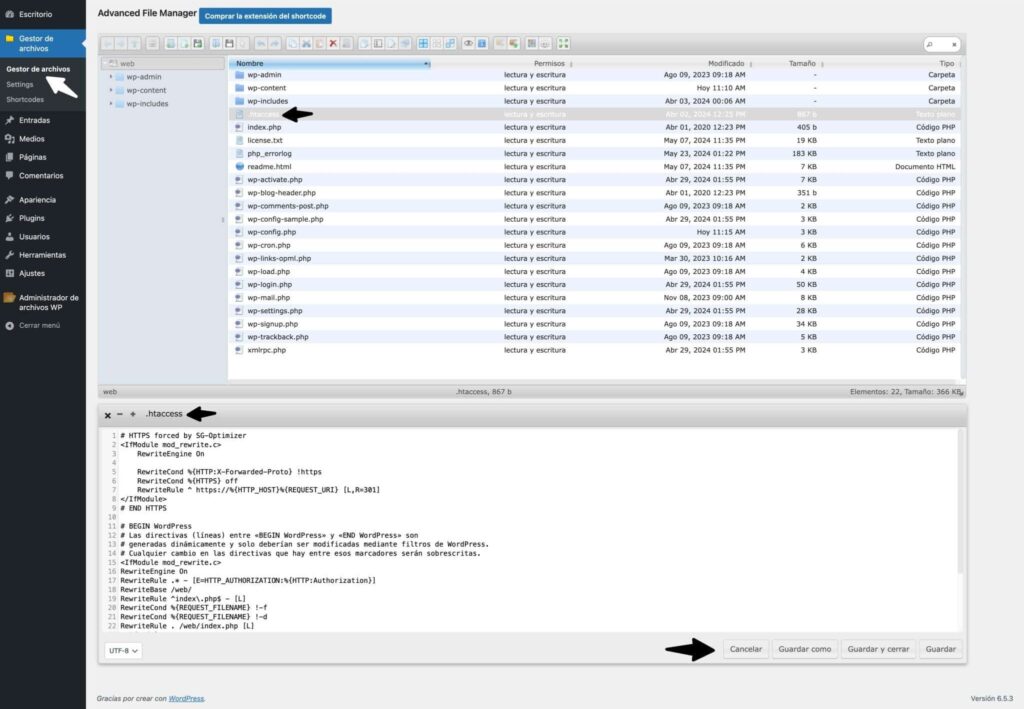Select the xmlrpc.php file row
Viewport: 1024px width, 709px height.
[594, 350]
